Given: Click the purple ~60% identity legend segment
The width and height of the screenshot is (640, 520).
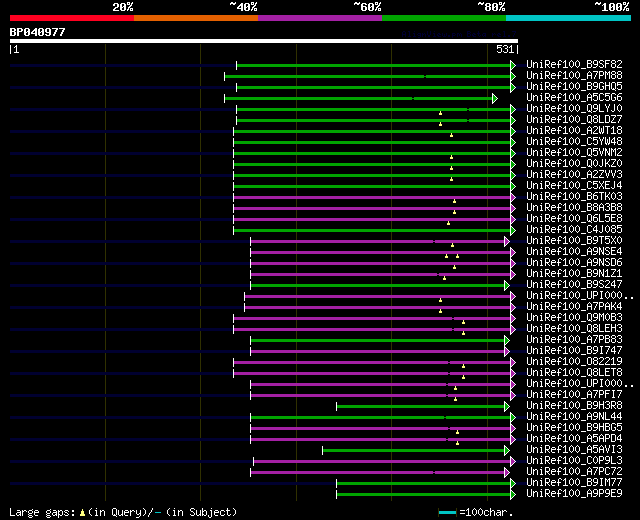Looking at the screenshot, I should click(x=320, y=18).
